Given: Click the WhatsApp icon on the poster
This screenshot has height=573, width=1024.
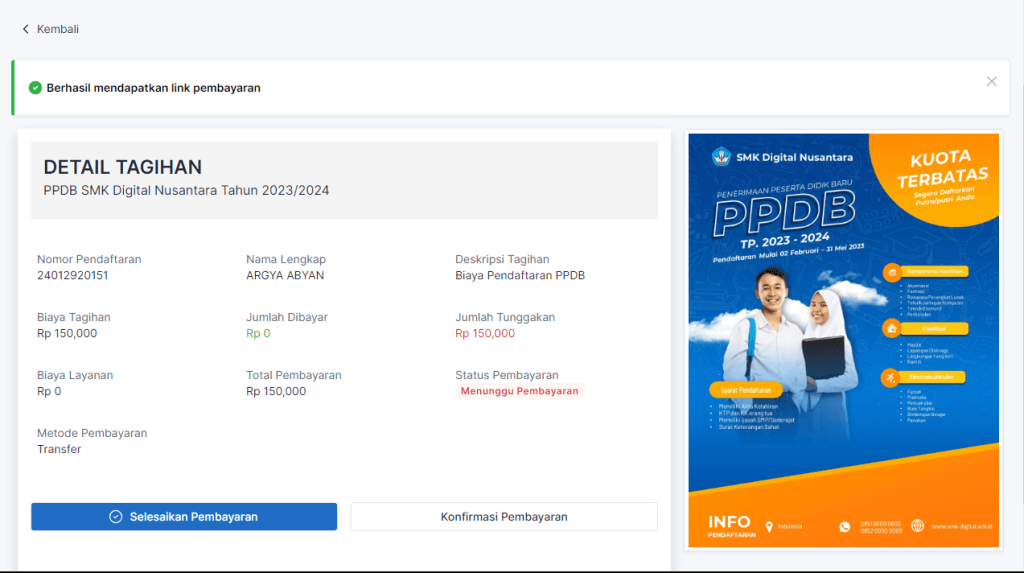Looking at the screenshot, I should click(x=844, y=526).
